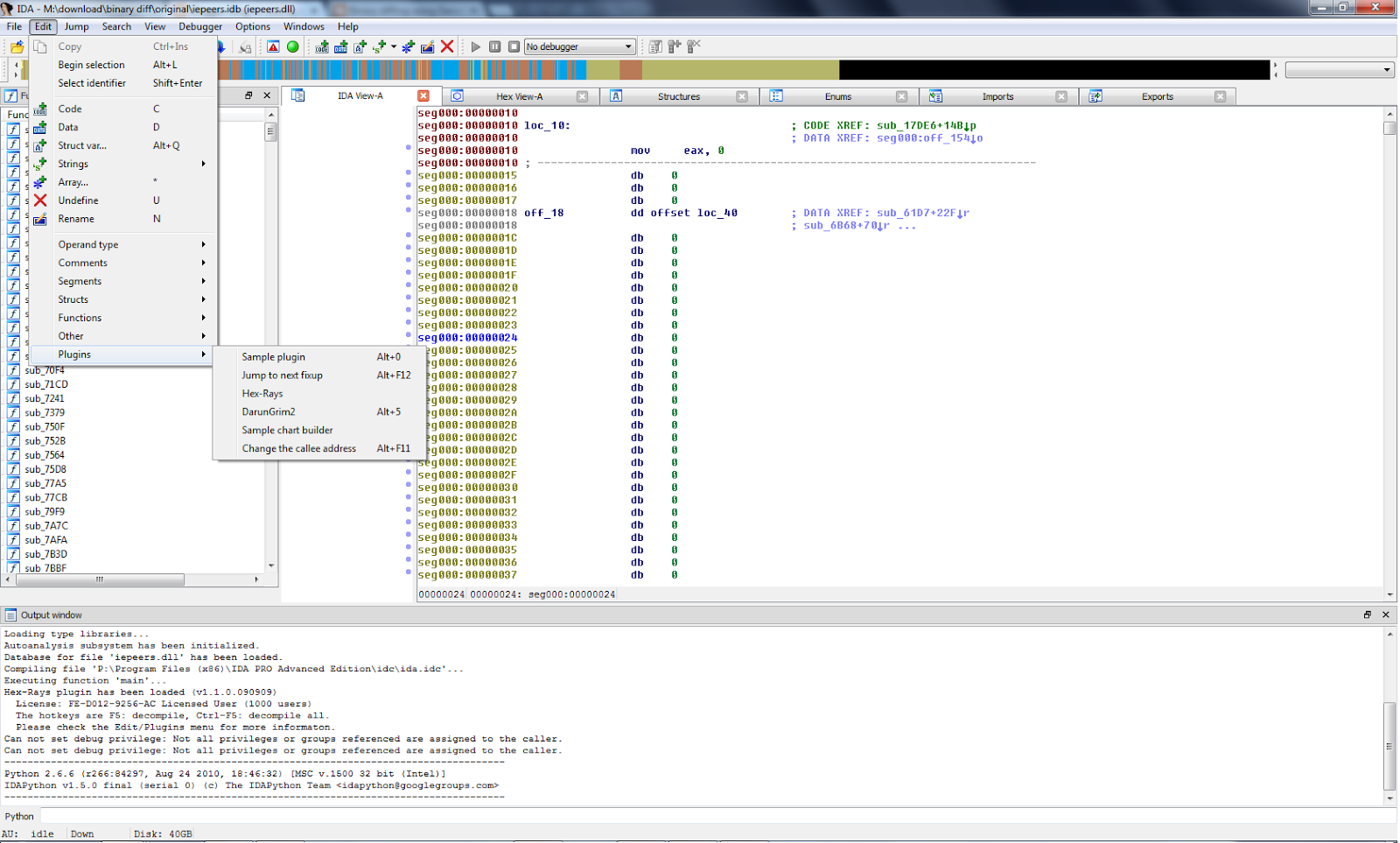Float the Output window panel

[x=1367, y=615]
